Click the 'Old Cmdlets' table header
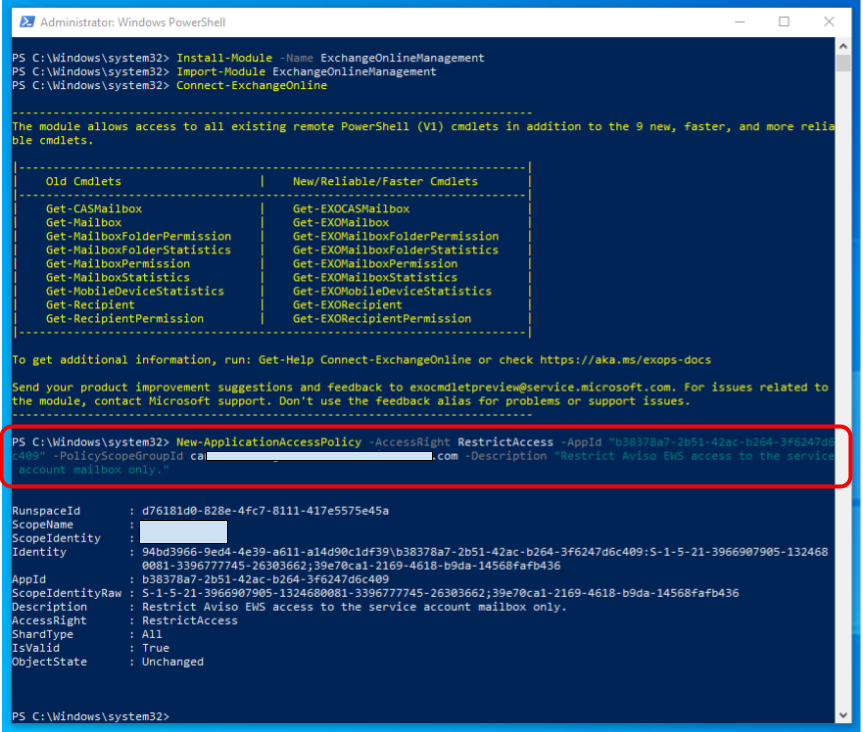The height and width of the screenshot is (732, 863). [x=83, y=181]
